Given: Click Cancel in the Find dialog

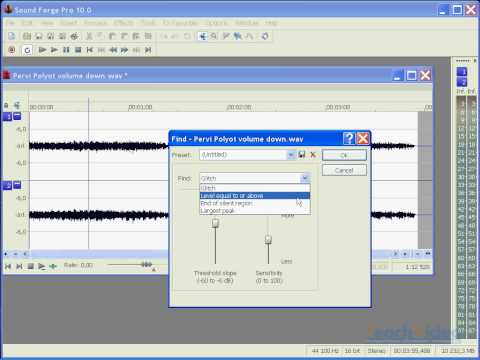Looking at the screenshot, I should (344, 170).
